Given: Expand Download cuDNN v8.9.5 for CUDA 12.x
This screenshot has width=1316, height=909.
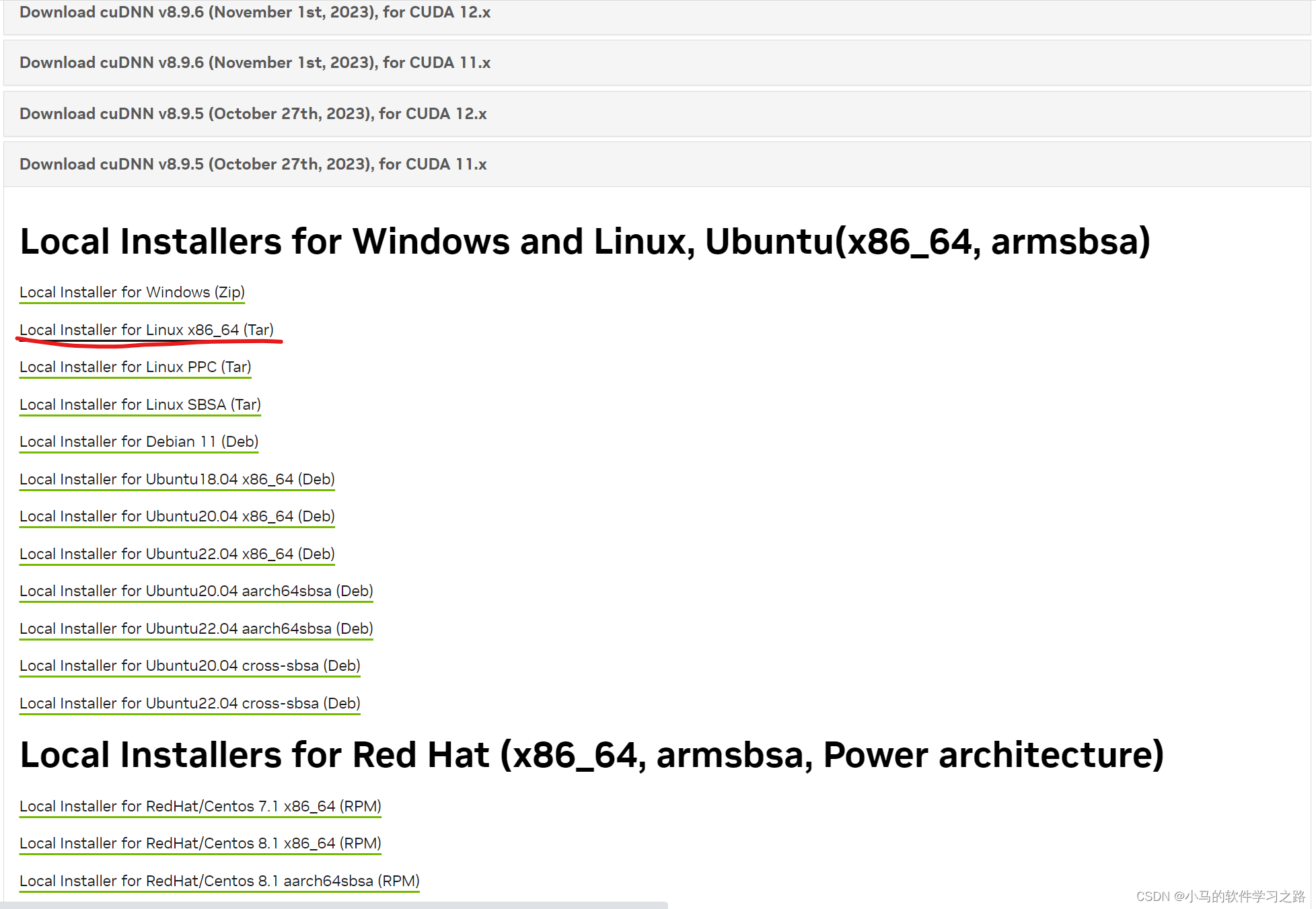Looking at the screenshot, I should pos(253,113).
